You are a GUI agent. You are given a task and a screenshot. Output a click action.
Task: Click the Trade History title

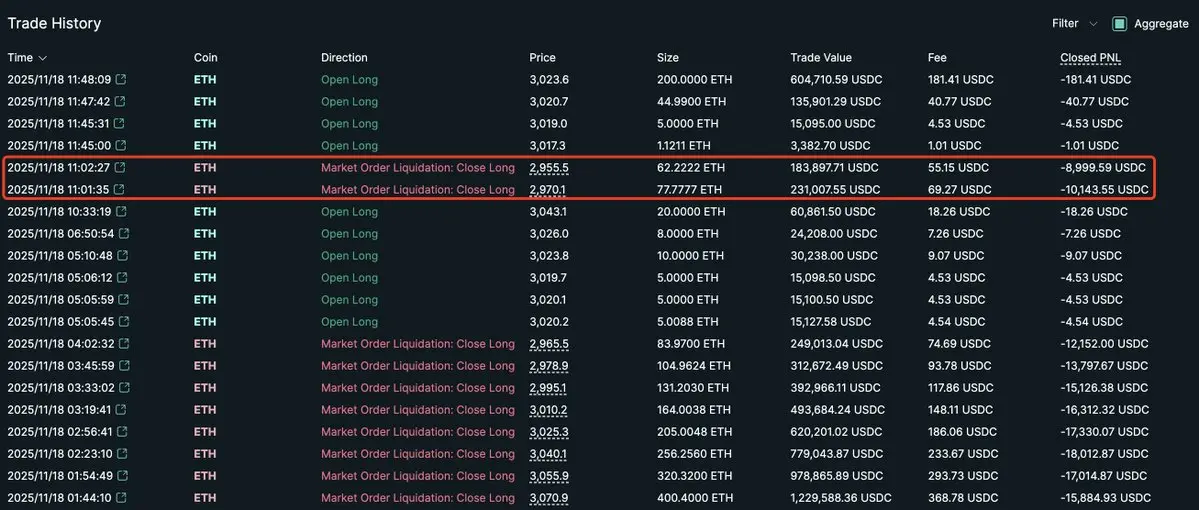54,24
